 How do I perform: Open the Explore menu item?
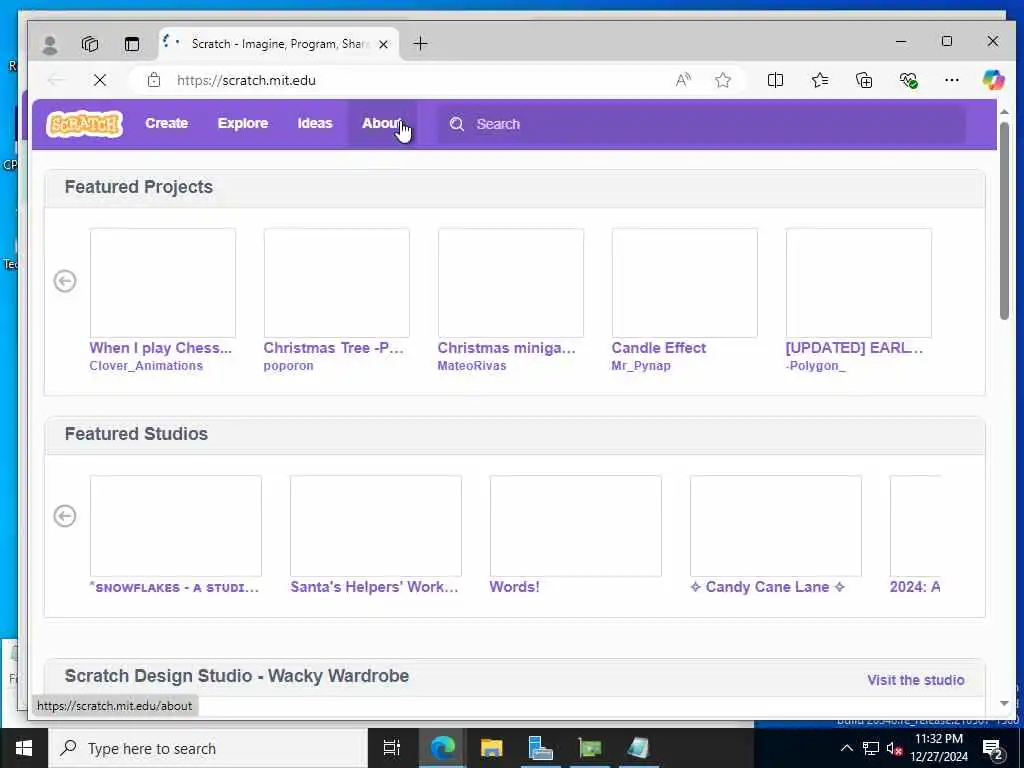click(x=243, y=123)
